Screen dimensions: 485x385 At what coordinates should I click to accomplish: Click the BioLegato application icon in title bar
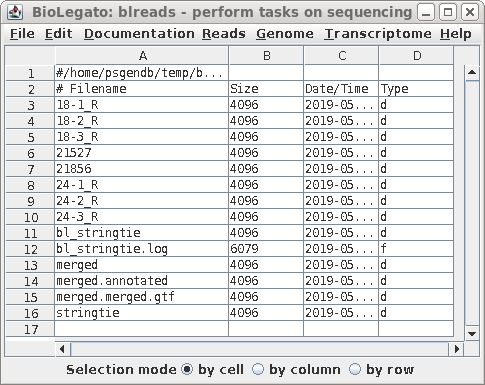pos(15,12)
